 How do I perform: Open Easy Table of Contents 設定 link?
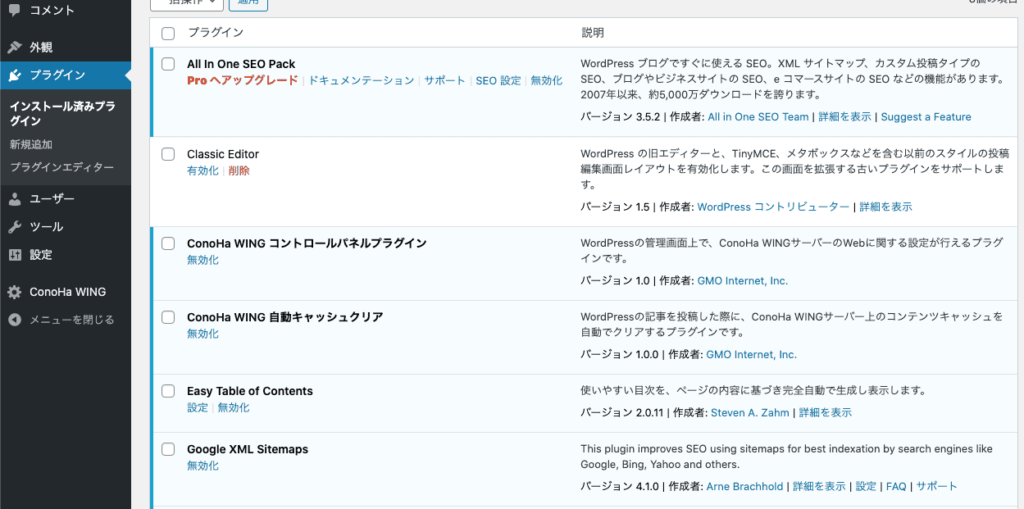197,408
